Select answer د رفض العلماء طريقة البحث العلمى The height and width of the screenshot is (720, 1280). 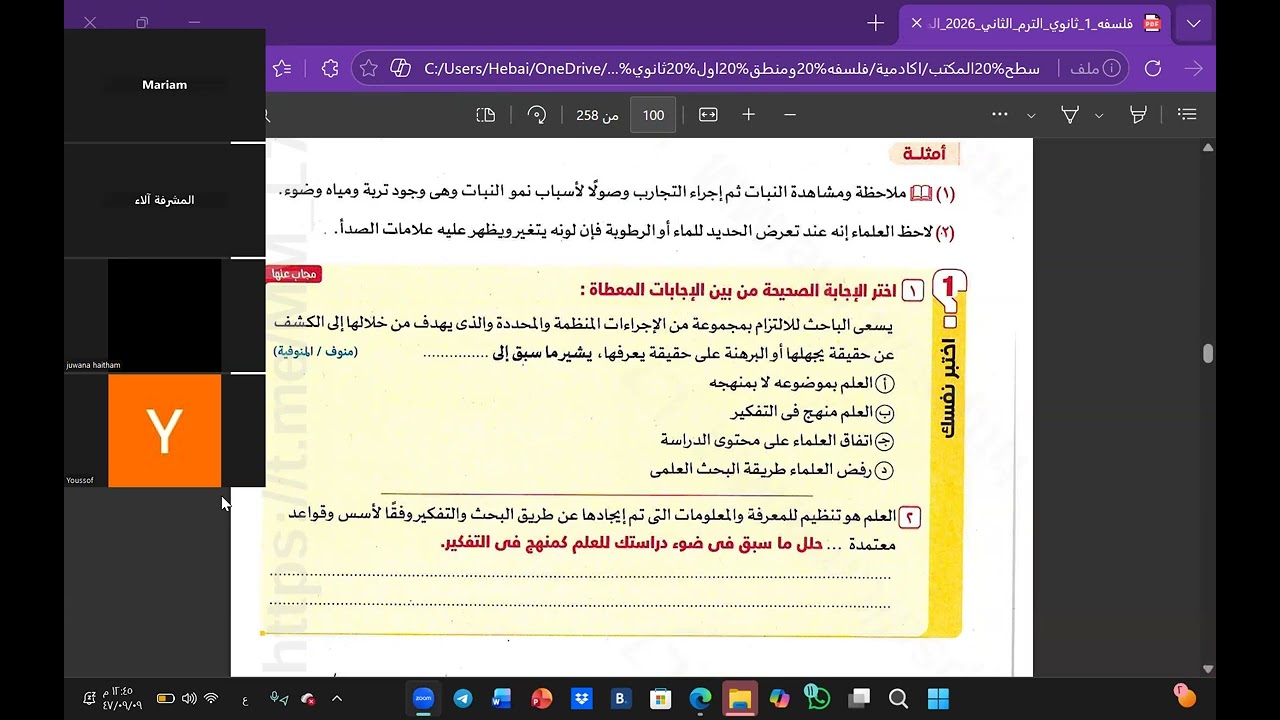tap(771, 470)
